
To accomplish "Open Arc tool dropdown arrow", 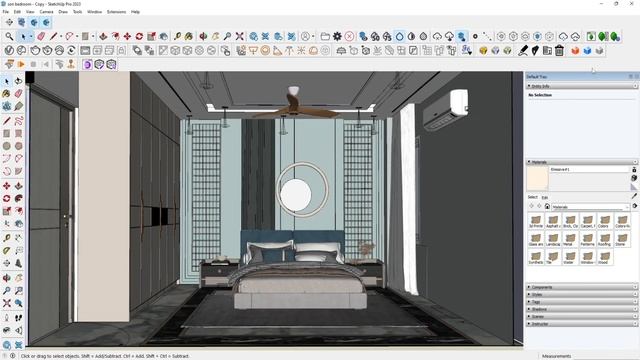I will (x=77, y=36).
